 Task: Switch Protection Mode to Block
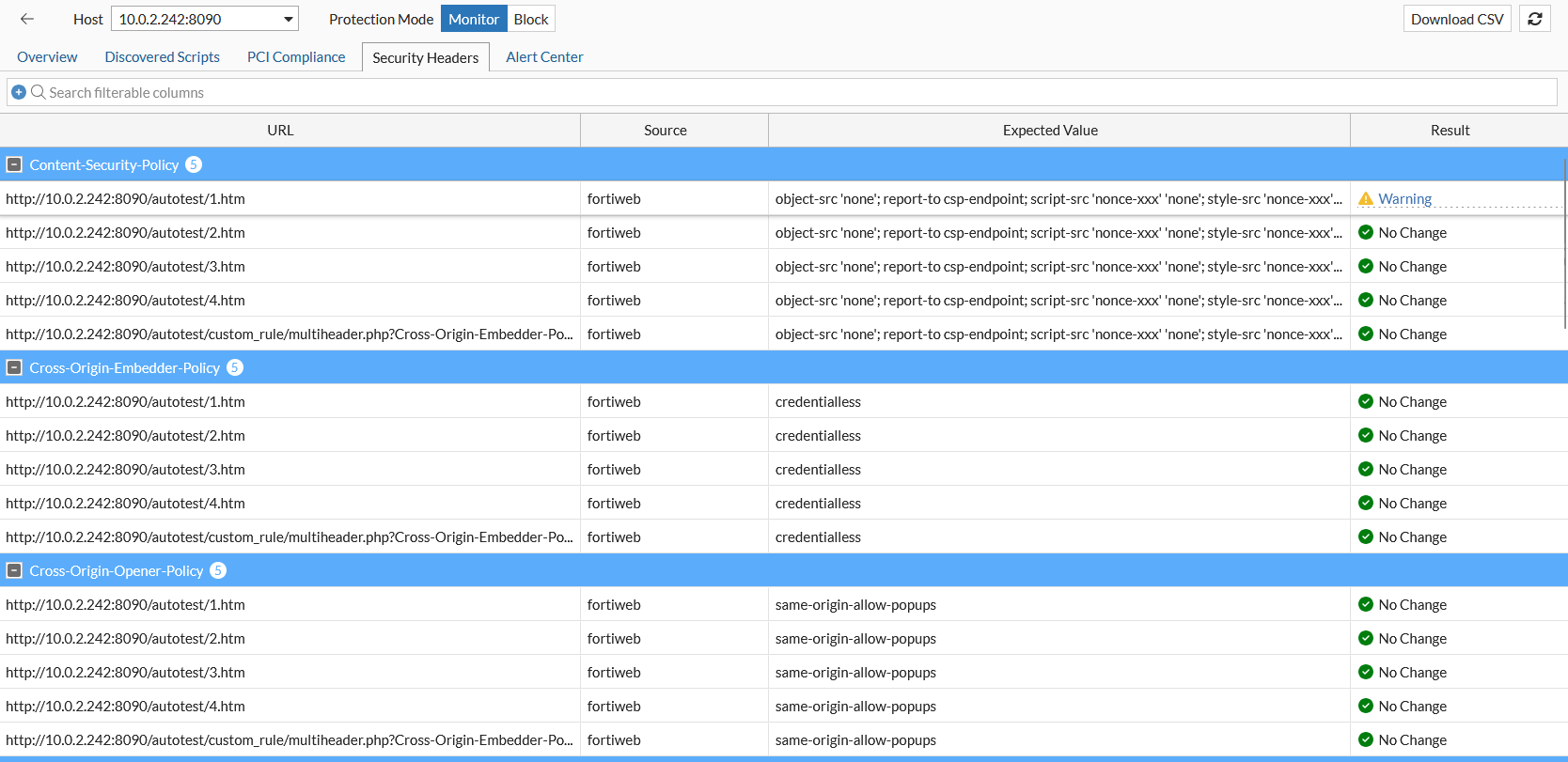click(530, 19)
